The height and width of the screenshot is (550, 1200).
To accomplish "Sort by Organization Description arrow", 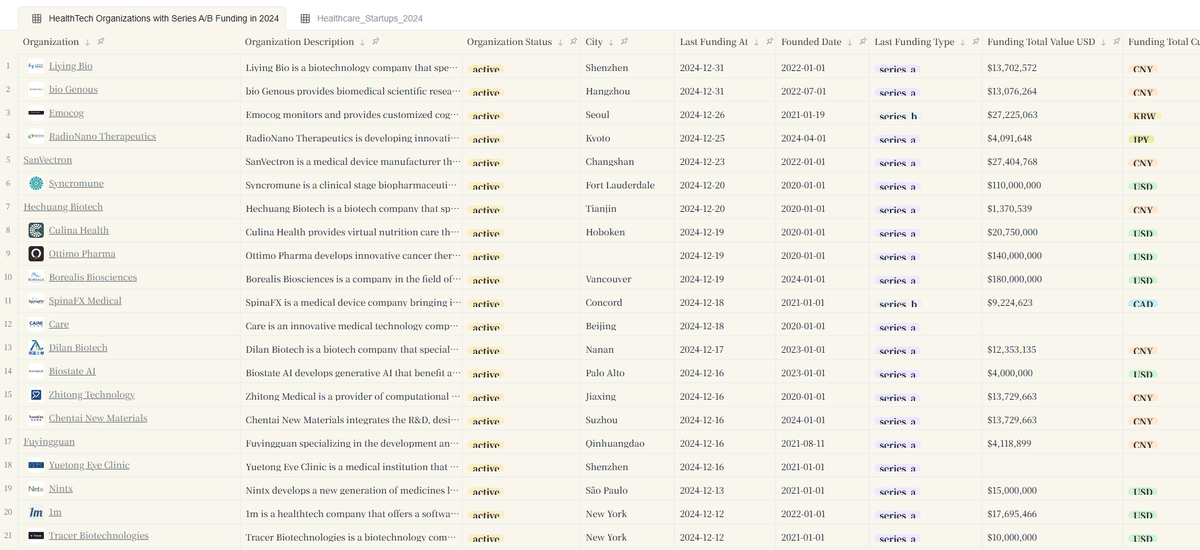I will pos(363,42).
